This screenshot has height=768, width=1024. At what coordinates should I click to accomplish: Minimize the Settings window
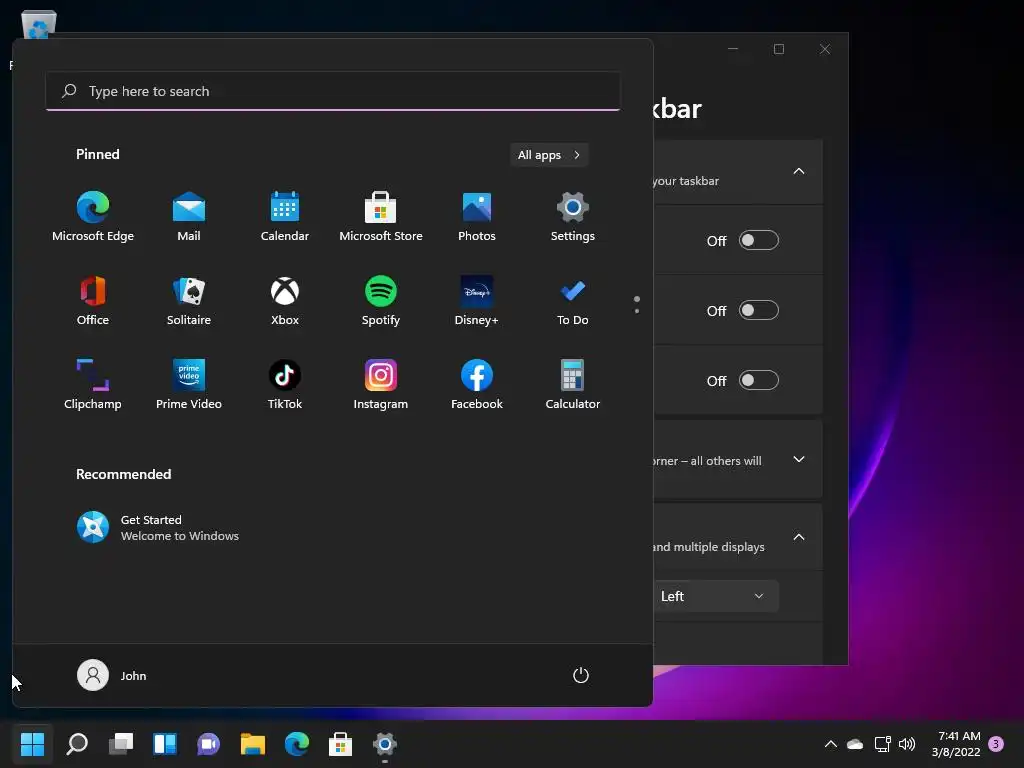(733, 49)
